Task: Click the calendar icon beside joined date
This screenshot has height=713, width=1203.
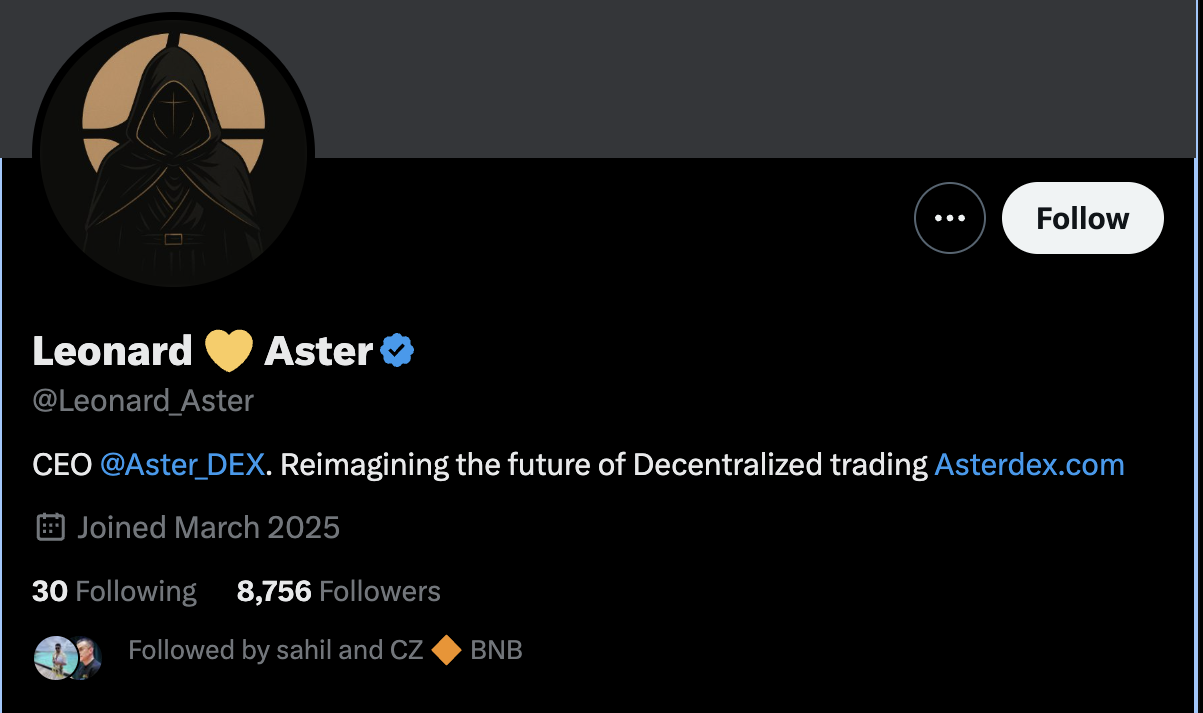Action: (x=48, y=527)
